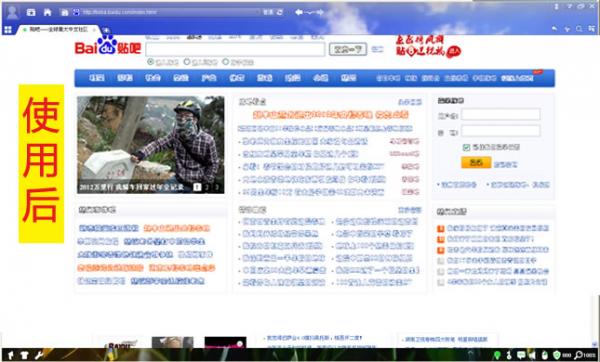Toggle the speaker mute icon in status bar
600x362 pixels.
532,355
